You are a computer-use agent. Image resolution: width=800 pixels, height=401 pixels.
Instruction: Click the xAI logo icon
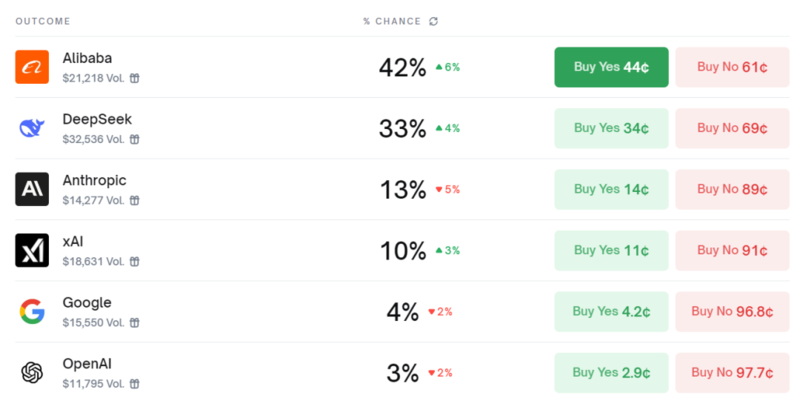point(32,250)
